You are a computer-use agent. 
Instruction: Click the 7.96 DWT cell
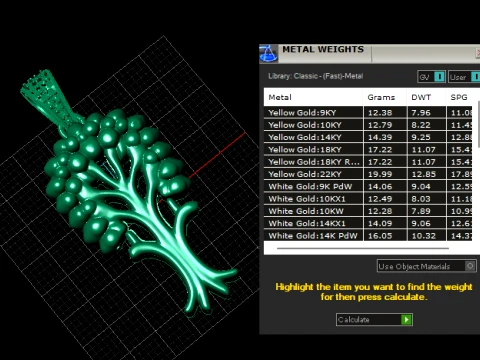(426, 113)
